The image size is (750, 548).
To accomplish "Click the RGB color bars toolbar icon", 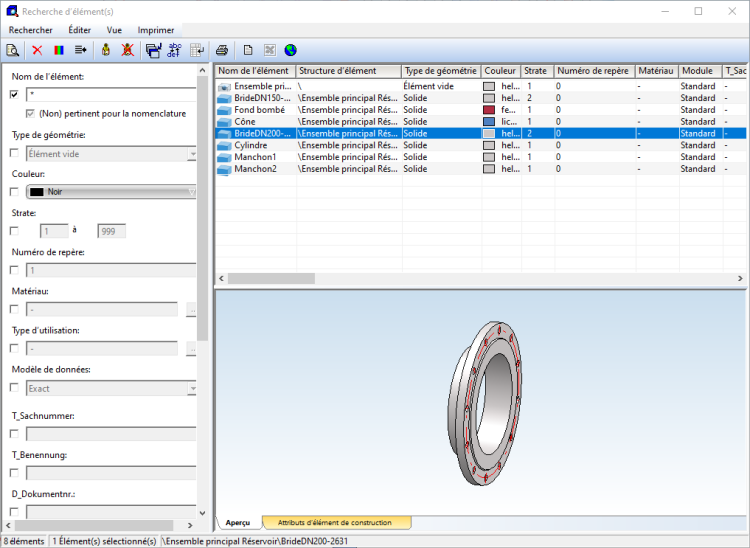I will [x=58, y=50].
